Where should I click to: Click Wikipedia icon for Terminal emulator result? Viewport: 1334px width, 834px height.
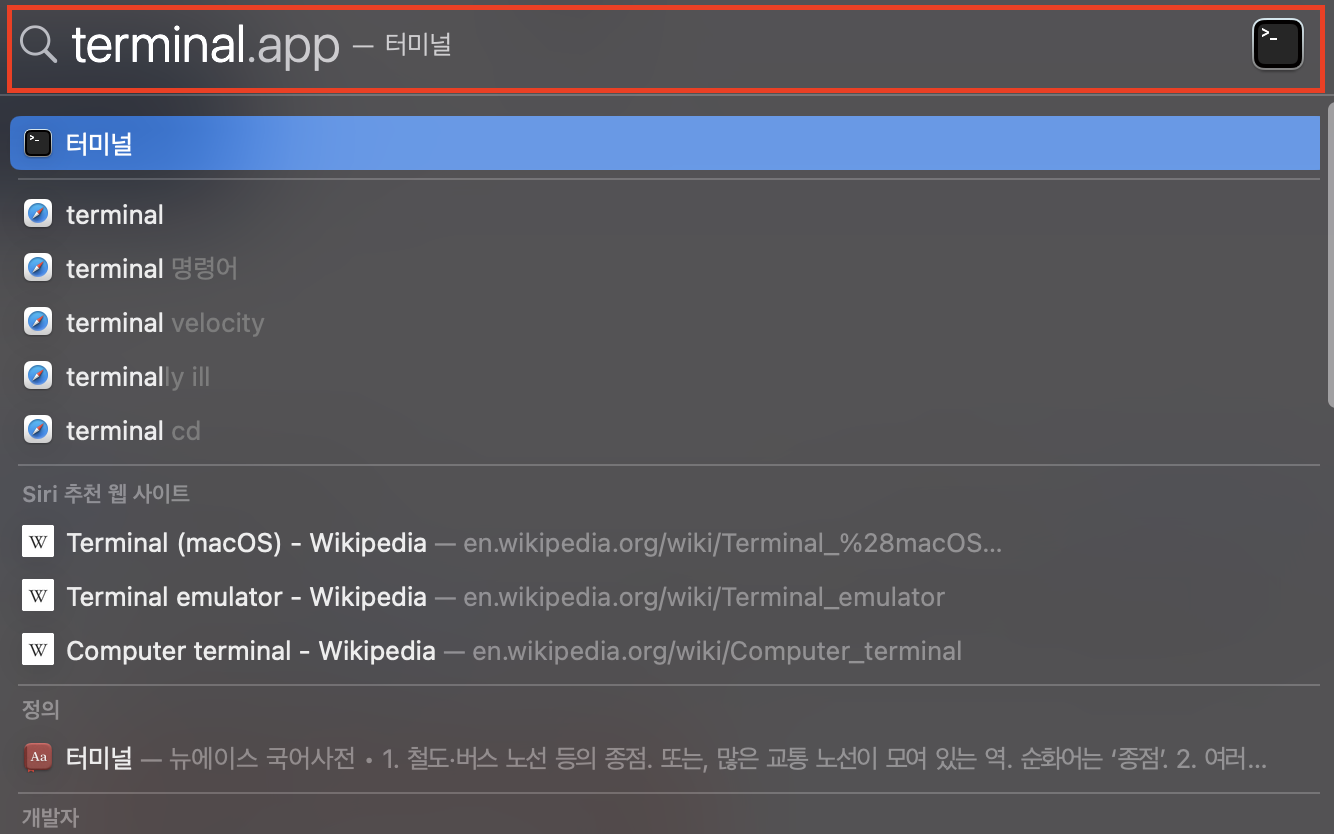coord(38,597)
